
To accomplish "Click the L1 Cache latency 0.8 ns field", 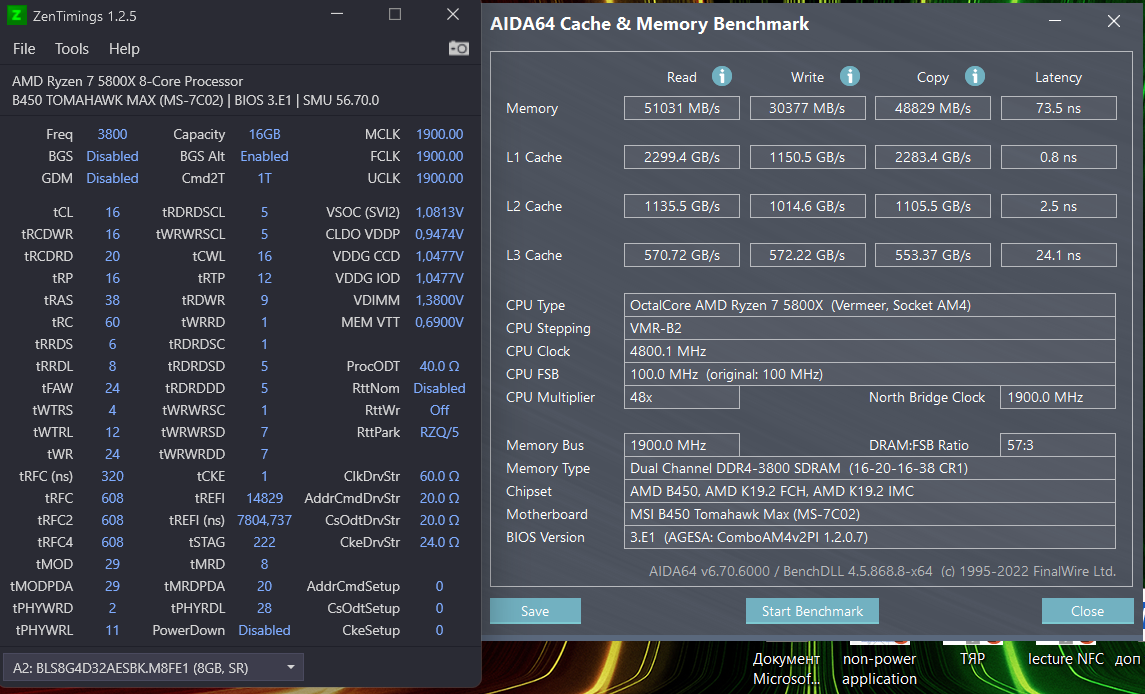I will pyautogui.click(x=1059, y=157).
